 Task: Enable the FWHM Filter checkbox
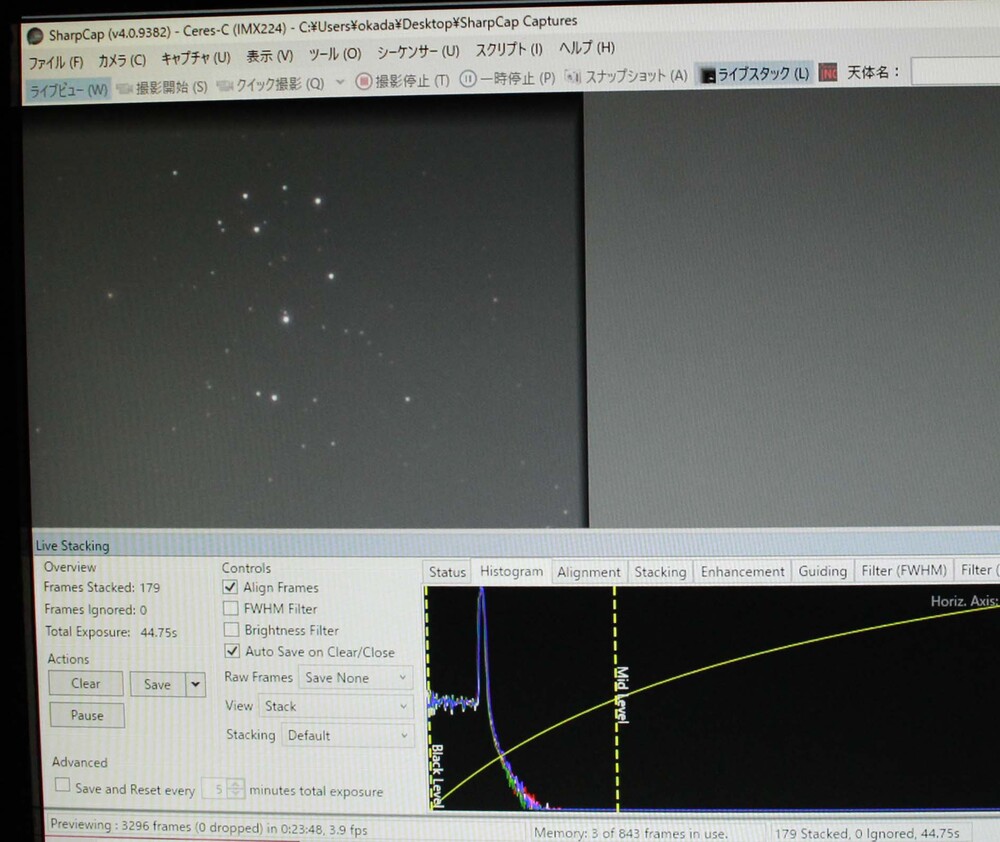pos(231,609)
